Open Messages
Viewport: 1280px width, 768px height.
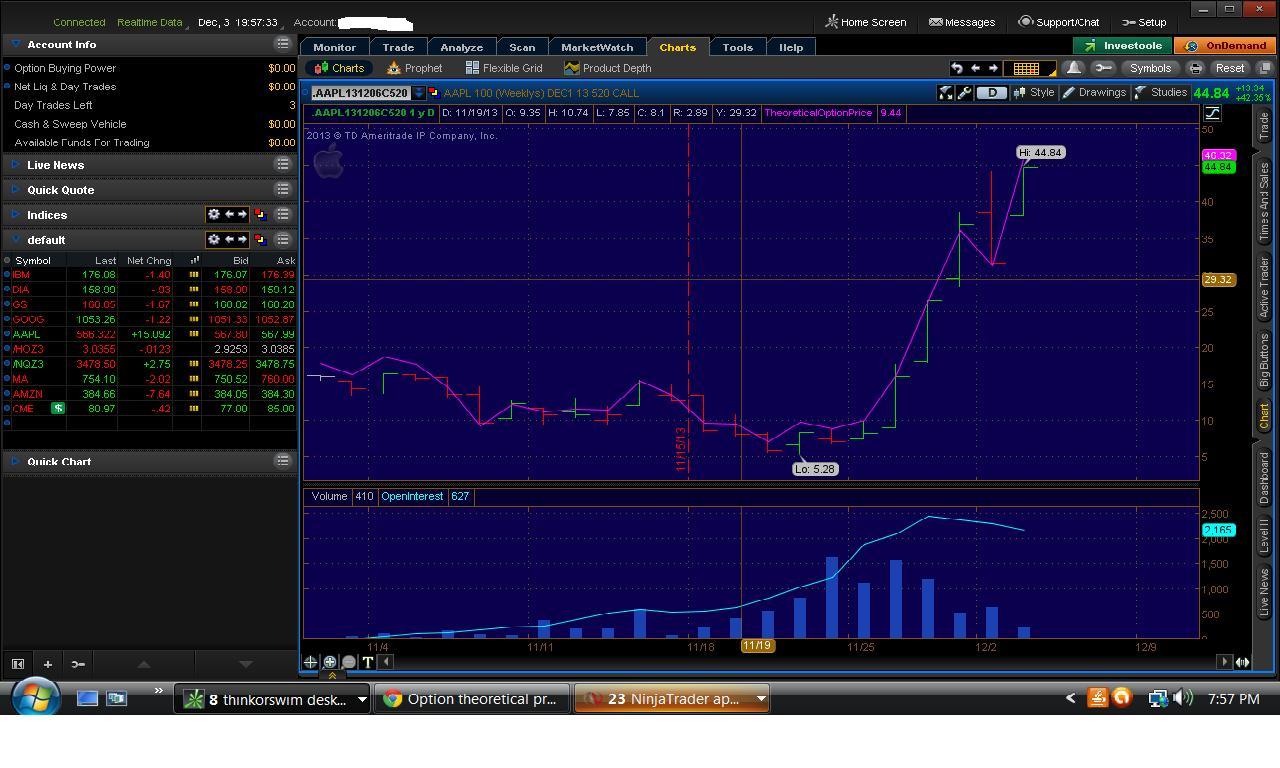[x=962, y=22]
